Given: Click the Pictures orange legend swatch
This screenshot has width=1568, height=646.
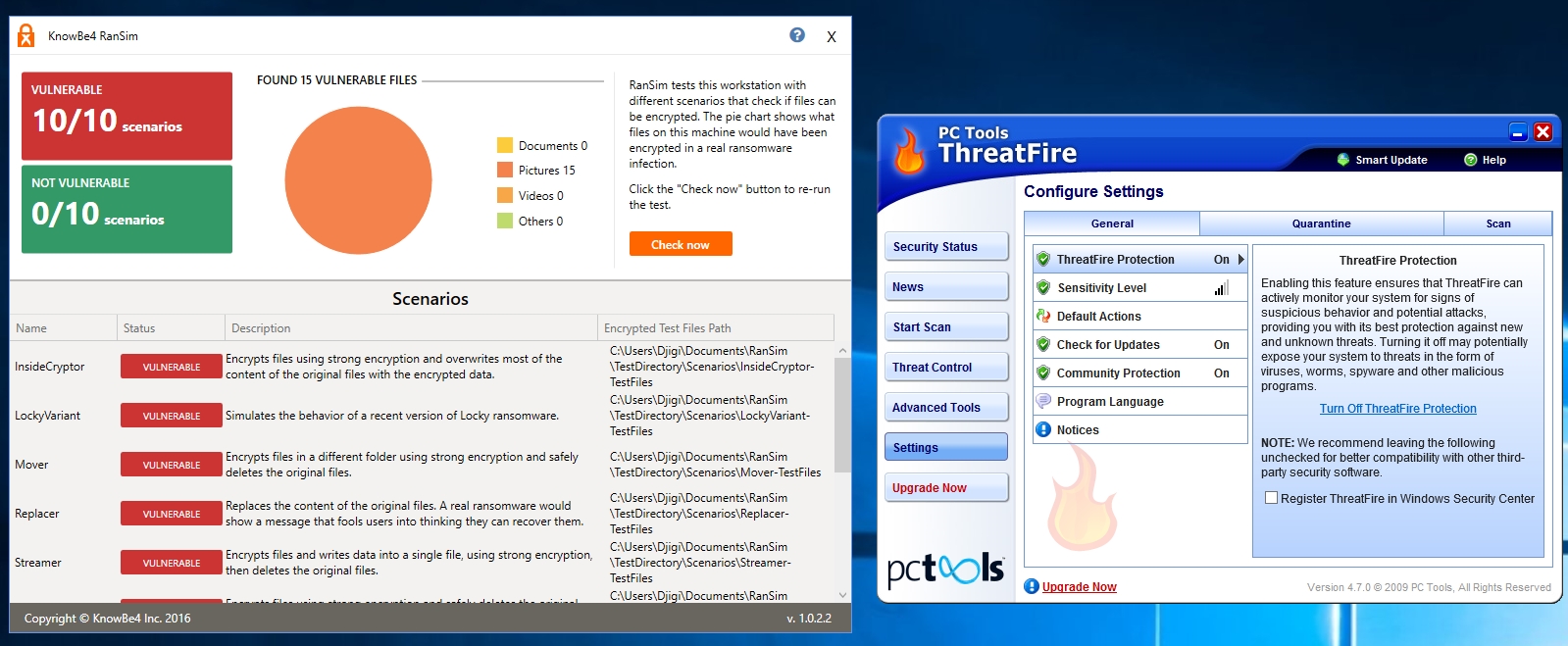Looking at the screenshot, I should [x=505, y=170].
